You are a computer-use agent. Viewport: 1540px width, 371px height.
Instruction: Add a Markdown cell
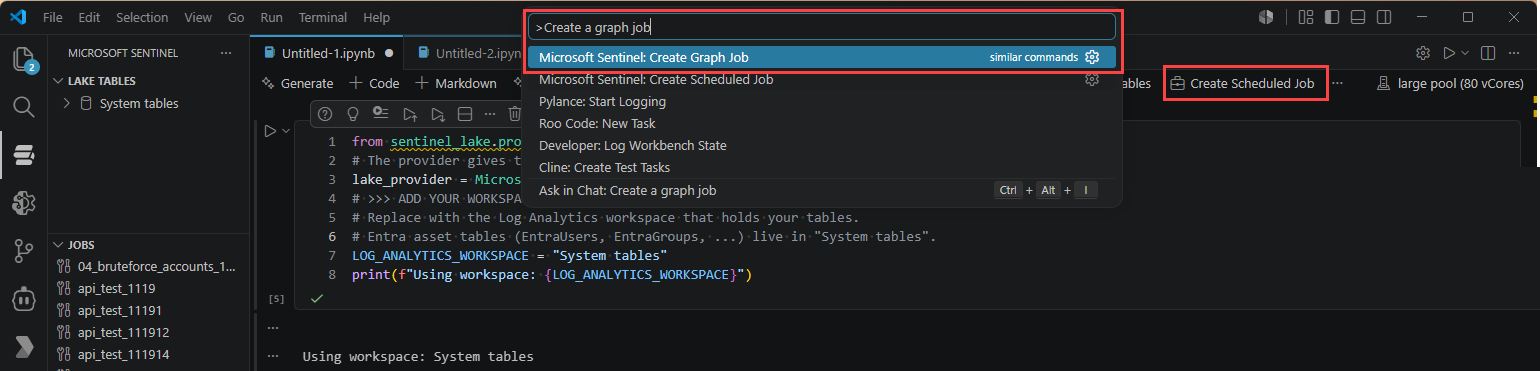tap(456, 84)
